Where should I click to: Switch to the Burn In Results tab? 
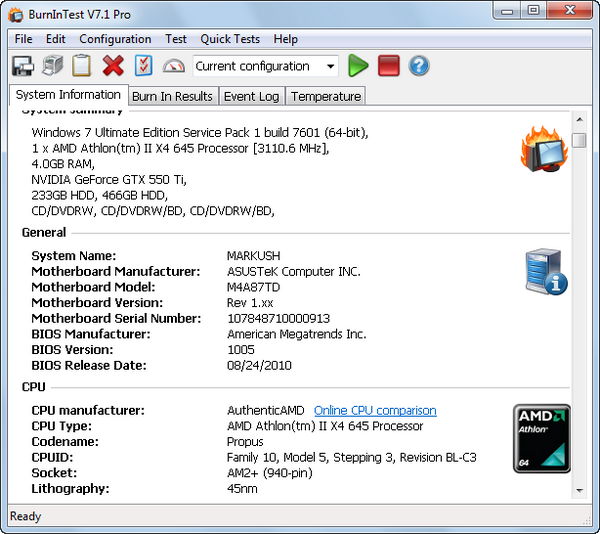(172, 96)
